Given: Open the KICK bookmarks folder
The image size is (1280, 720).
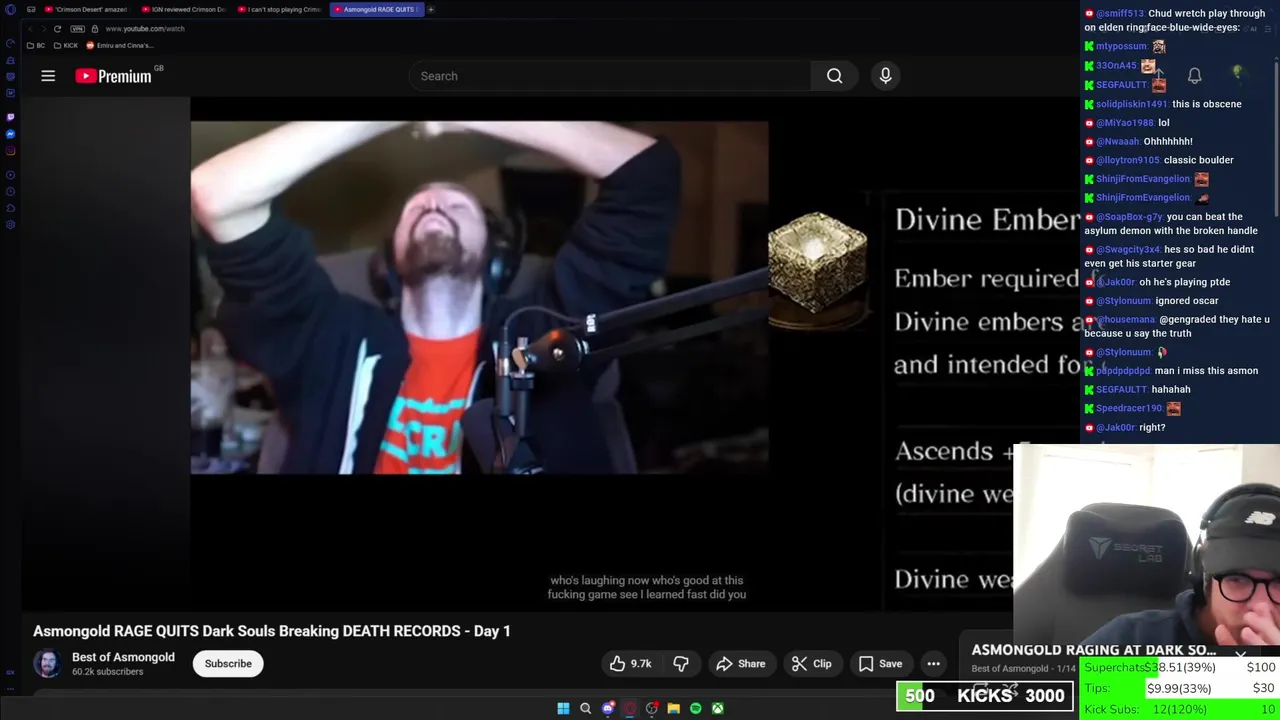Looking at the screenshot, I should point(65,46).
